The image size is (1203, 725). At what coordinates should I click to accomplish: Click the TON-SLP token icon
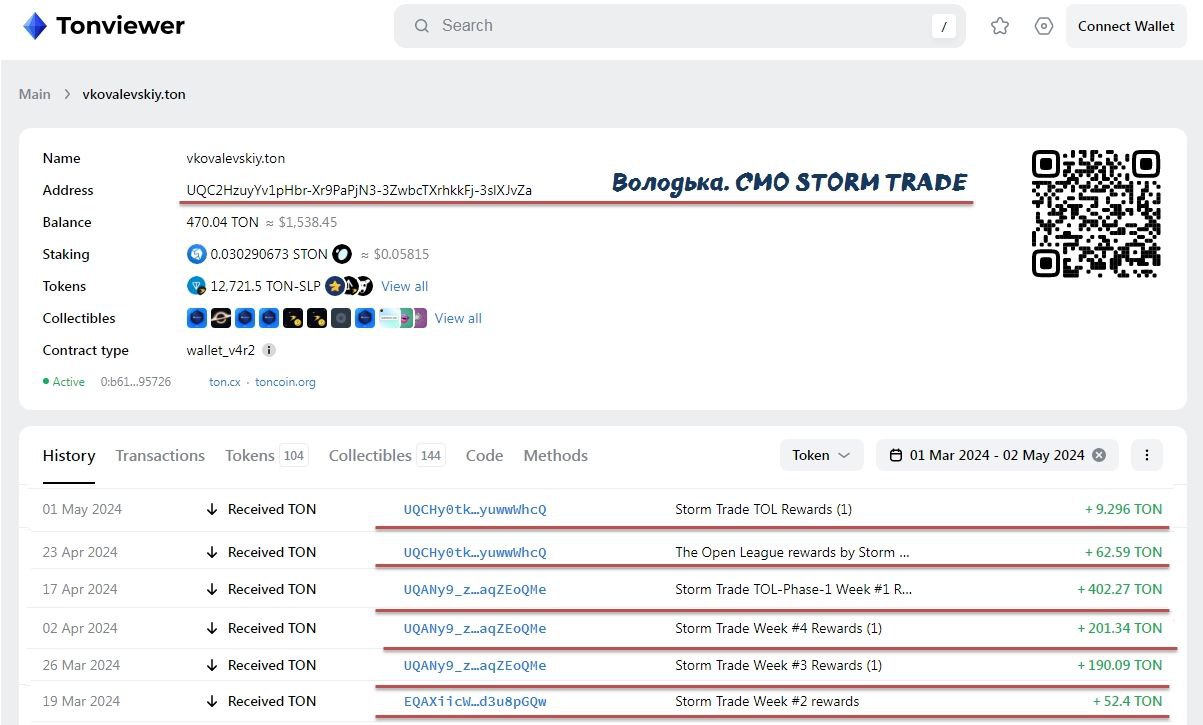196,286
